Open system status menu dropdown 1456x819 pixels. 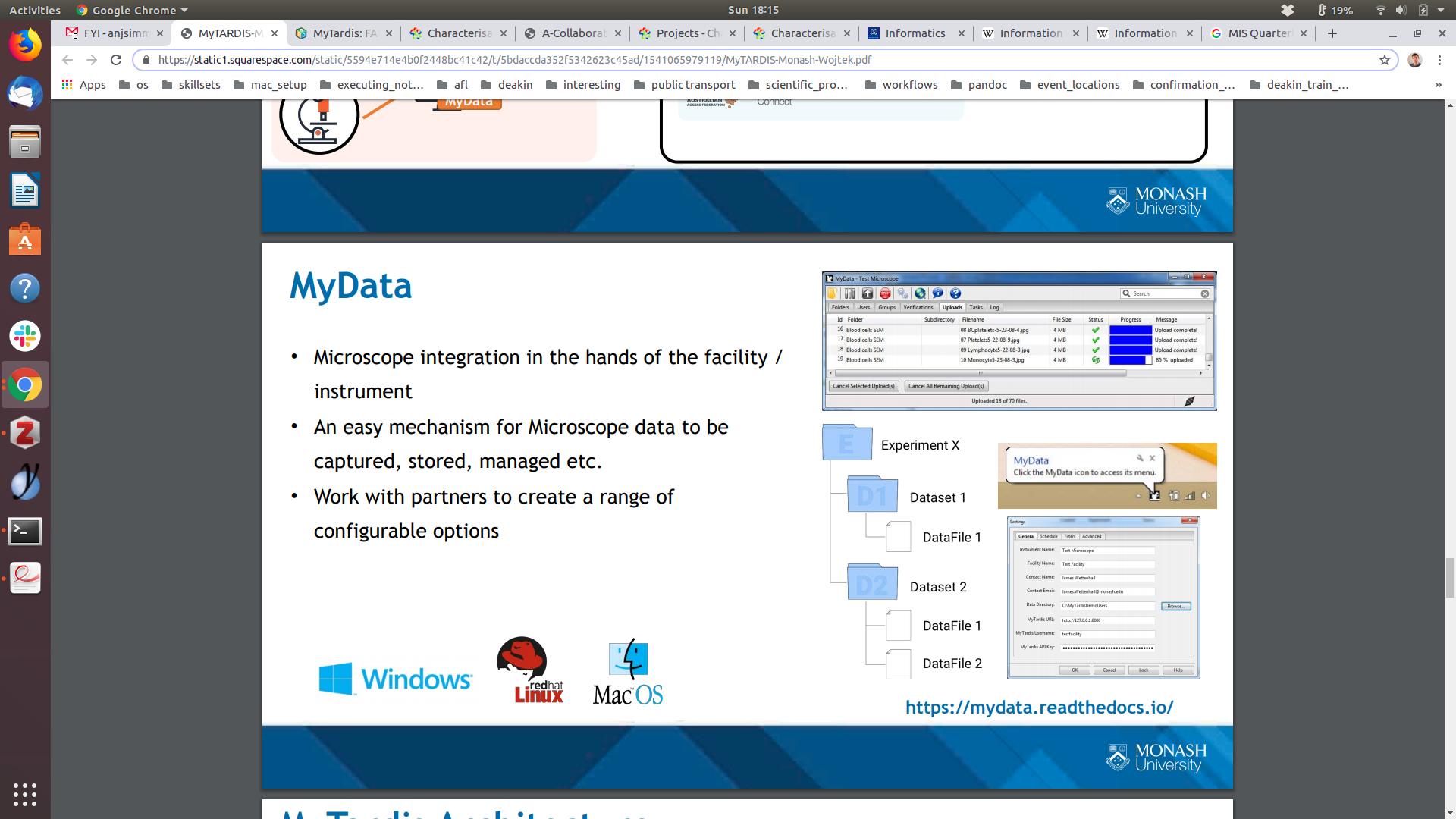tap(1440, 10)
